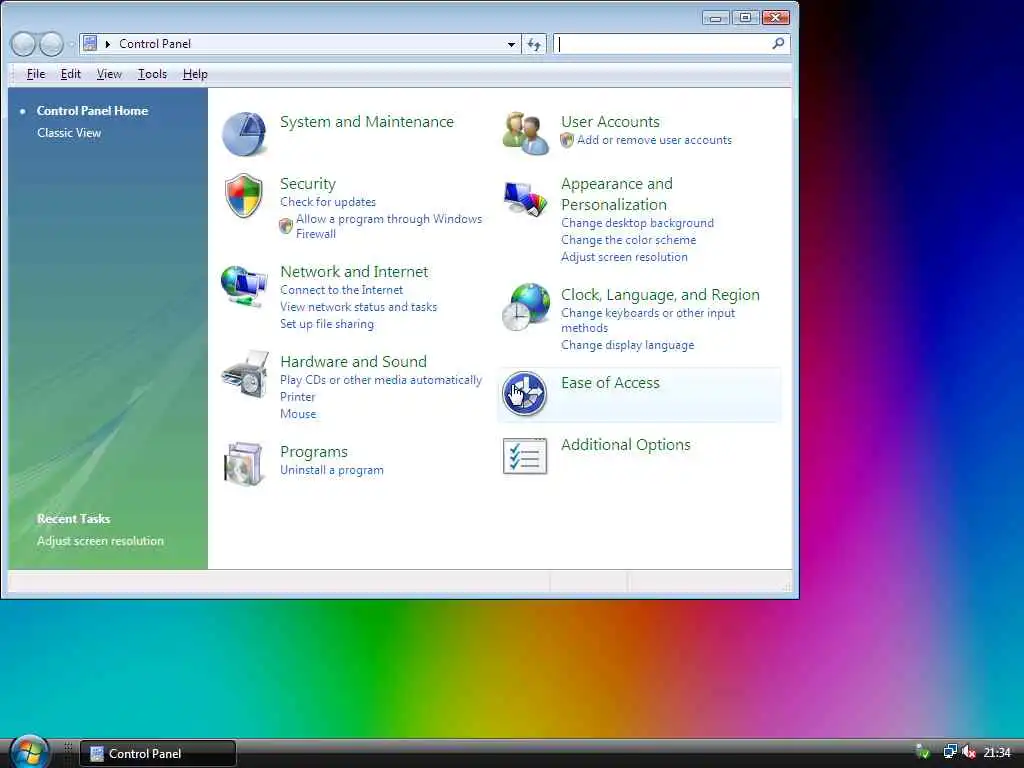The image size is (1024, 768).
Task: Open the System and Maintenance pie chart icon
Action: 244,133
